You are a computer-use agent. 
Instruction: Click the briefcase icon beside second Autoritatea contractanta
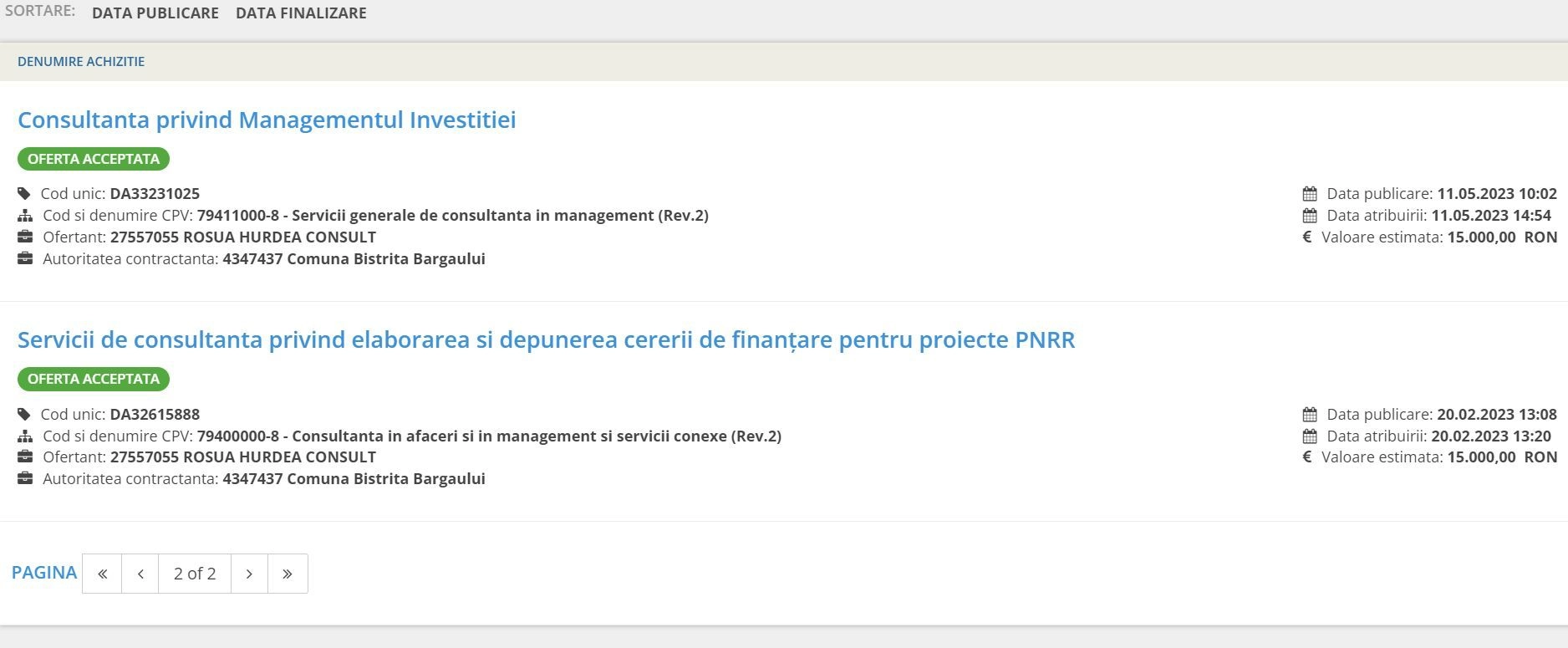pyautogui.click(x=25, y=479)
